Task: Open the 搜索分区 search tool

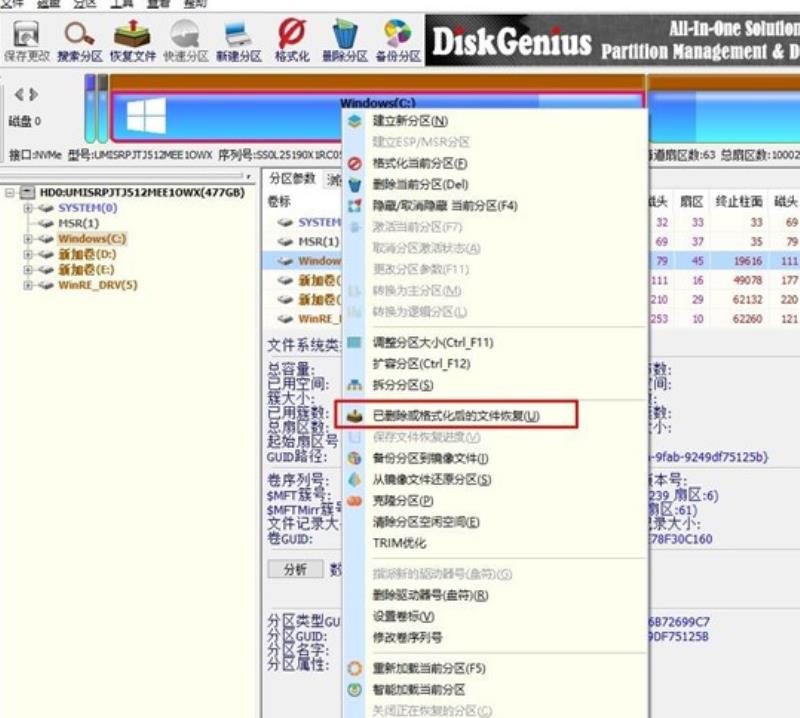Action: (x=80, y=41)
